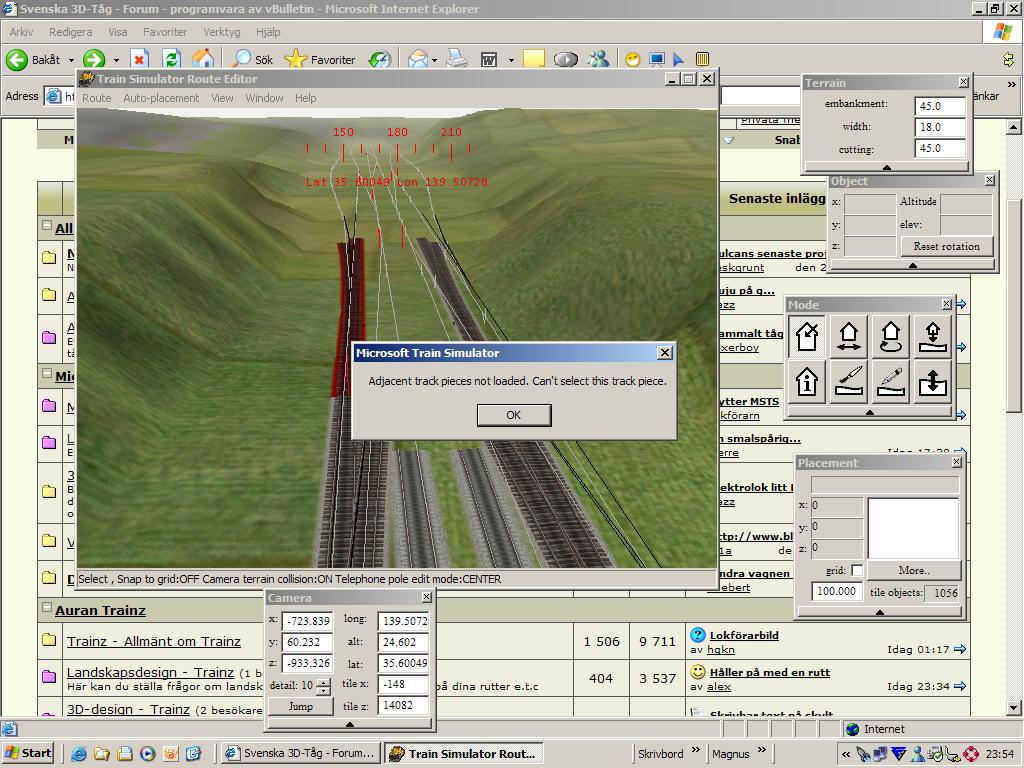Close the Microsoft Train Simulator error dialog
This screenshot has width=1024, height=768.
point(665,353)
